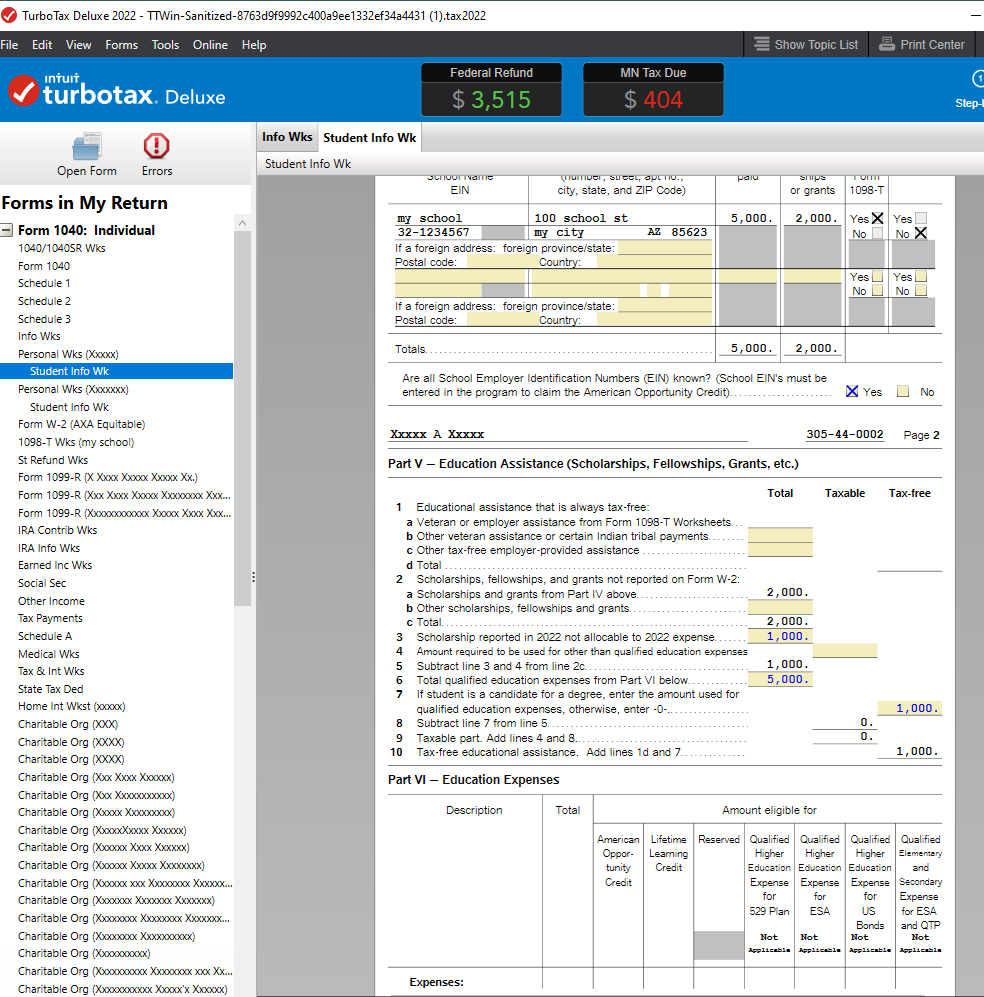Open Personal Wks (Xxxxx) in forms list
Image resolution: width=984 pixels, height=997 pixels.
(x=68, y=354)
